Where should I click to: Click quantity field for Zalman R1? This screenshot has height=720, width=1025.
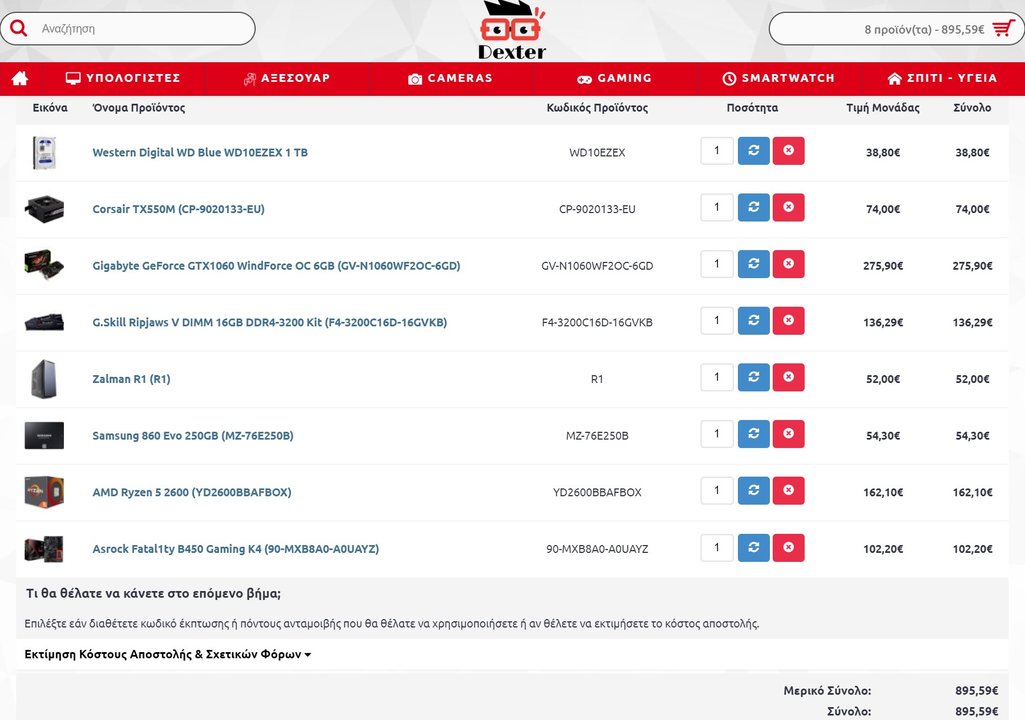716,377
